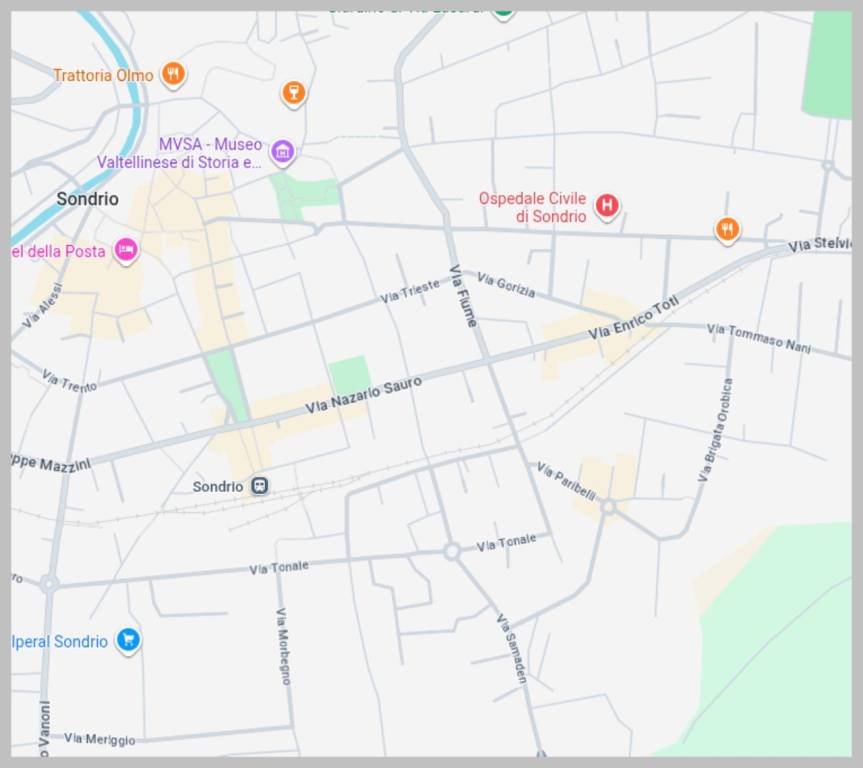Screen dimensions: 863x768
Task: Click the Via Trieste street label
Action: [410, 291]
